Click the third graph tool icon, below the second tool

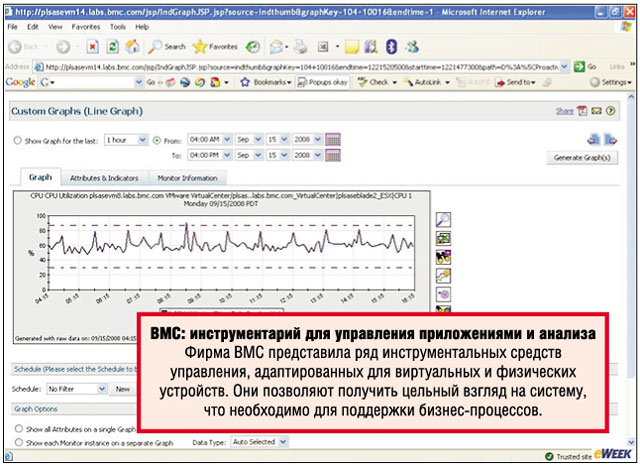tap(443, 257)
